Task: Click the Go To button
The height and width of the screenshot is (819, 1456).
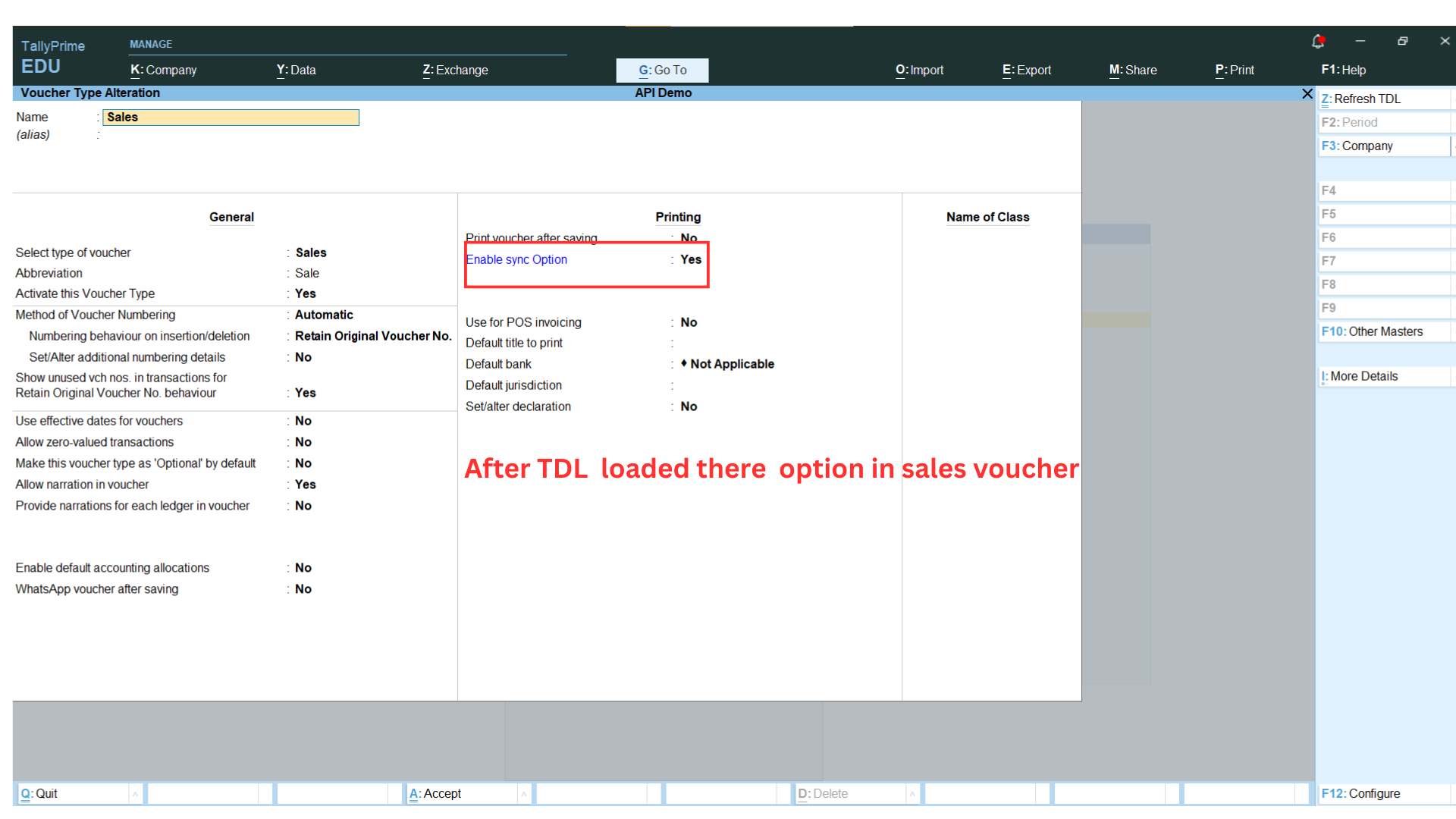Action: (x=662, y=70)
